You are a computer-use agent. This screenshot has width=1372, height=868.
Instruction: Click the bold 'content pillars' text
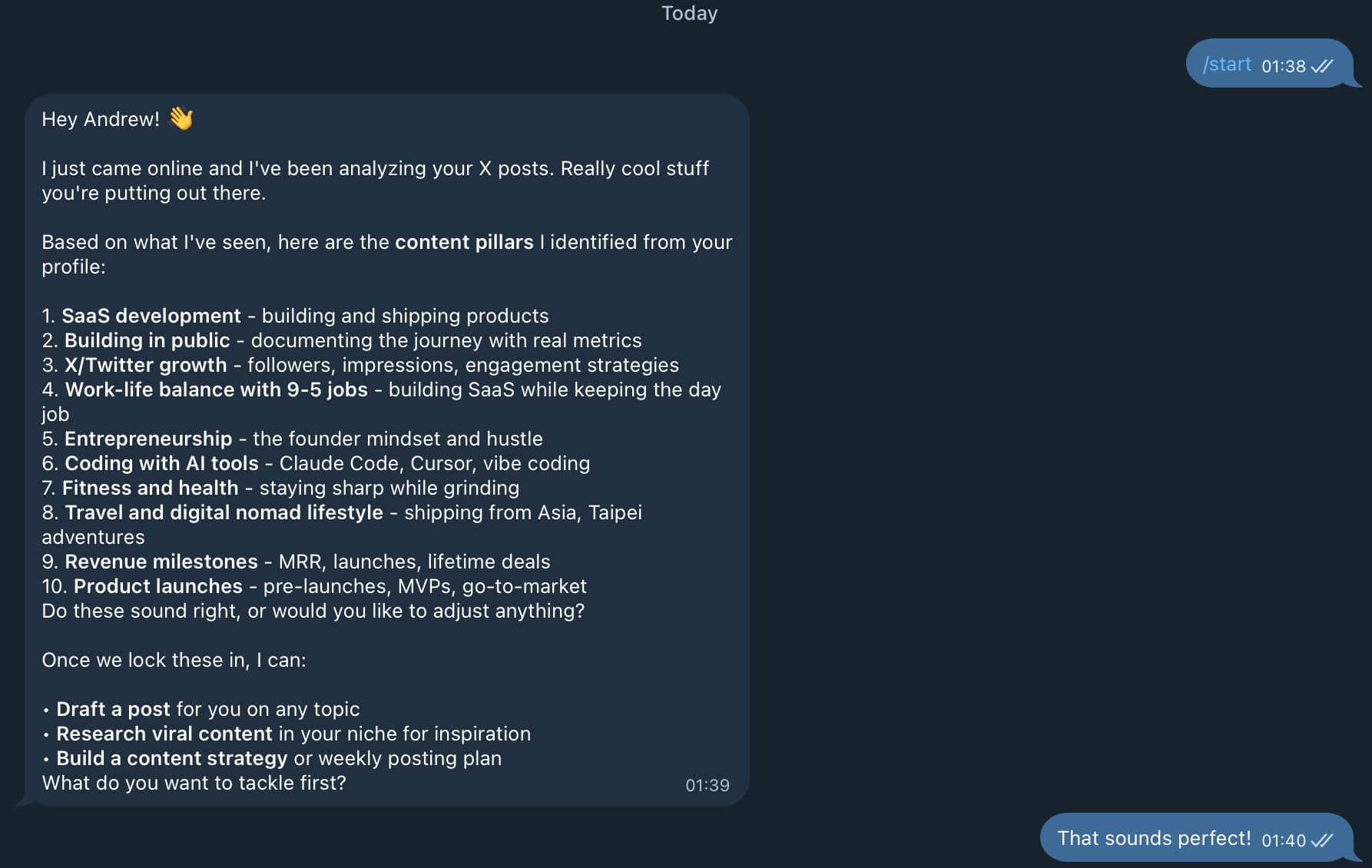464,242
